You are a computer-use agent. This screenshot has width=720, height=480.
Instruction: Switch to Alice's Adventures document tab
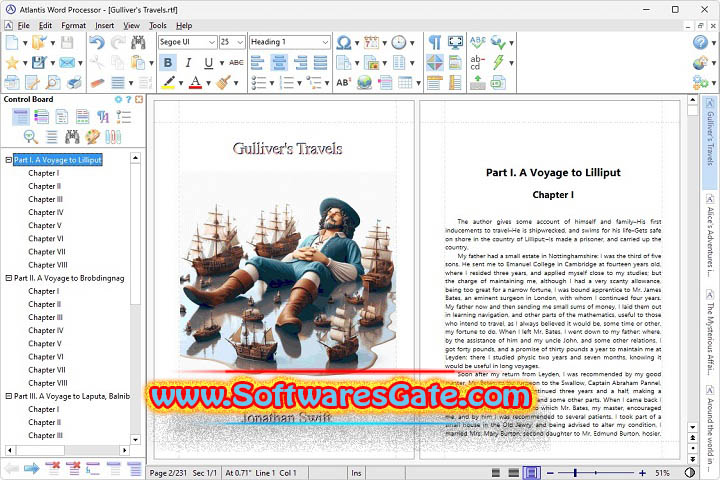[x=710, y=236]
